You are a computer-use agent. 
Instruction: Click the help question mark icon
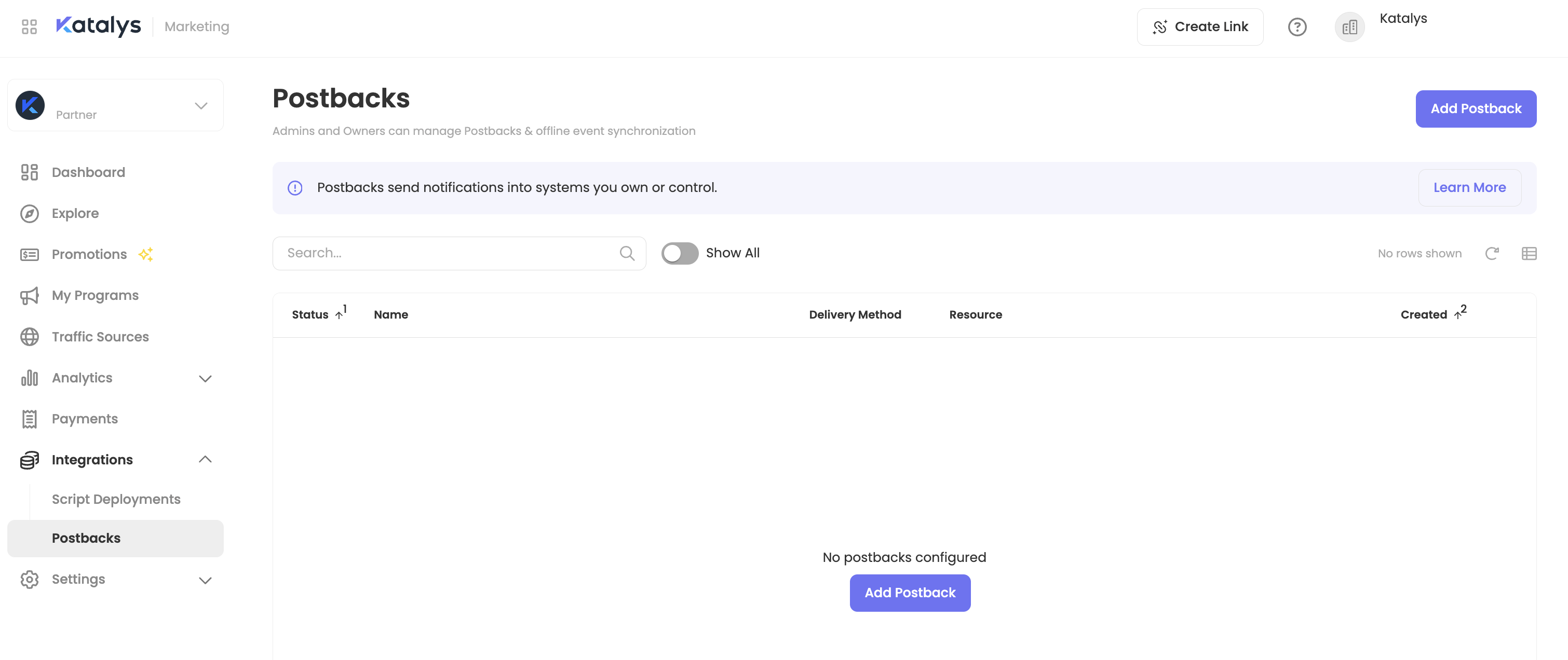click(x=1296, y=27)
